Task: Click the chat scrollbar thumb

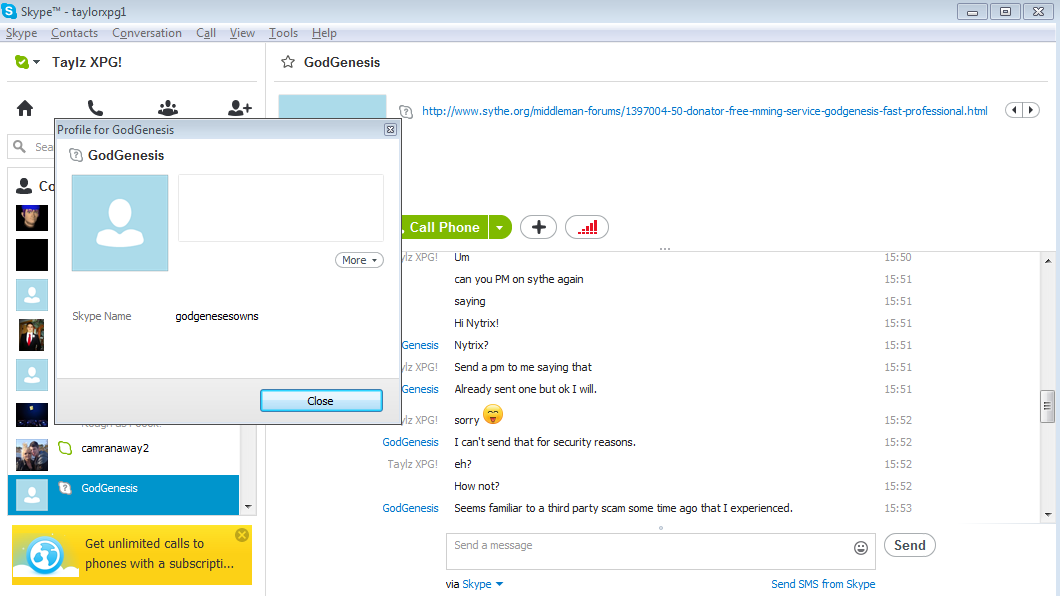Action: click(1047, 406)
